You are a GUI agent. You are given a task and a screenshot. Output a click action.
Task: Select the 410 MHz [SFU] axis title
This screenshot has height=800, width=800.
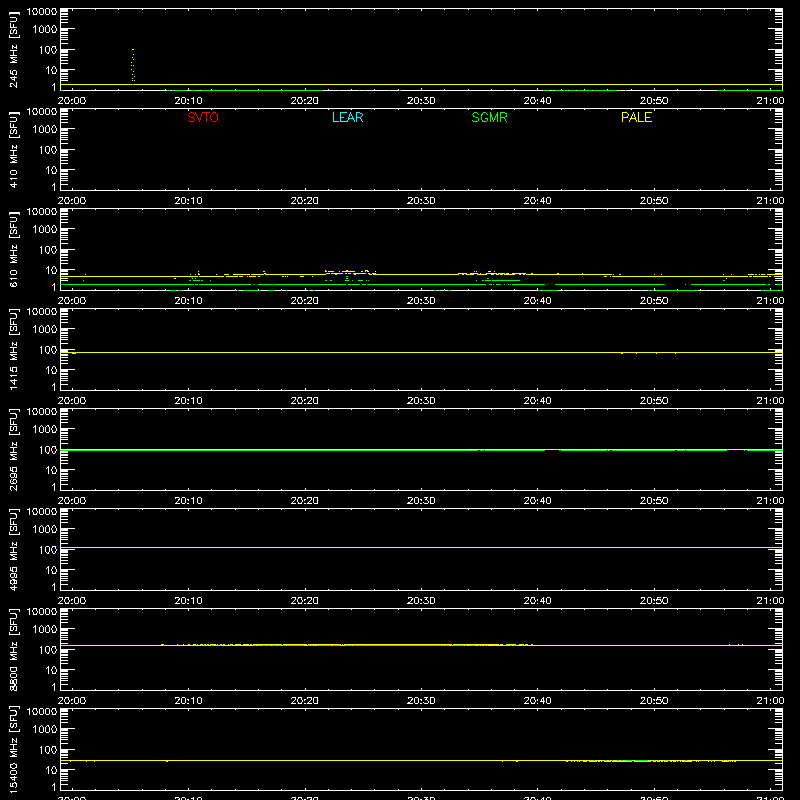click(x=13, y=149)
